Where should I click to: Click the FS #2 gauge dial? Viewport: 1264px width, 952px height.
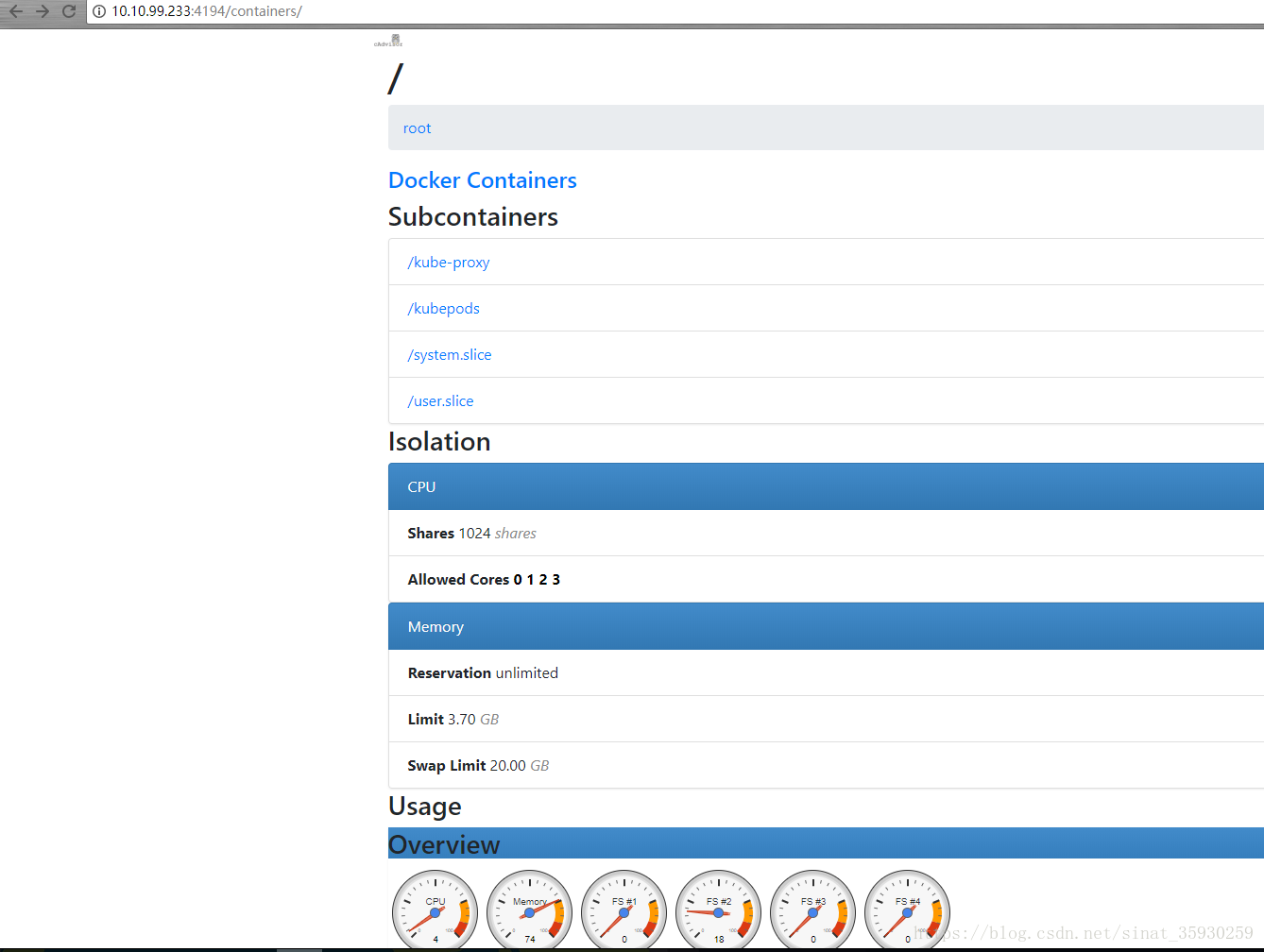718,910
